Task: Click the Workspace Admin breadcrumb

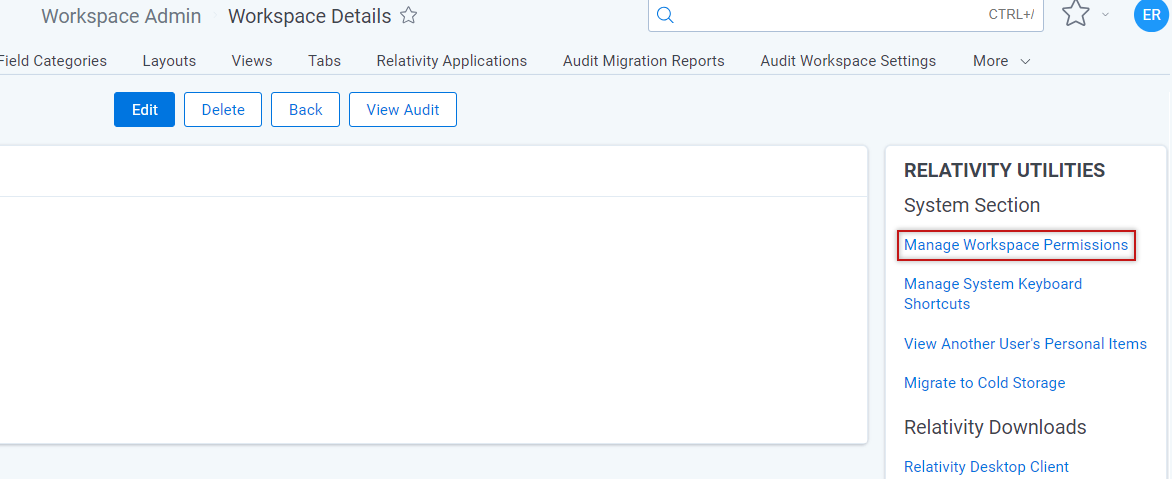Action: click(x=121, y=16)
